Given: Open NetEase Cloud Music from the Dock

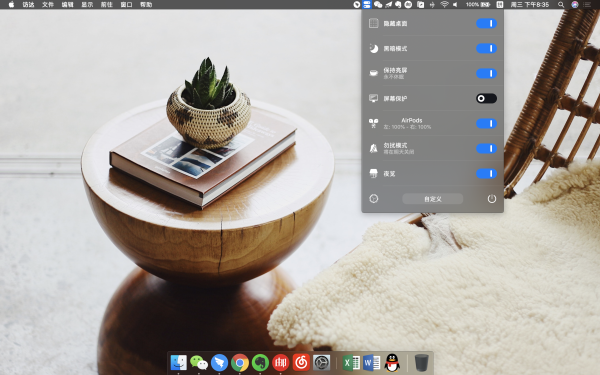Looking at the screenshot, I should 301,362.
